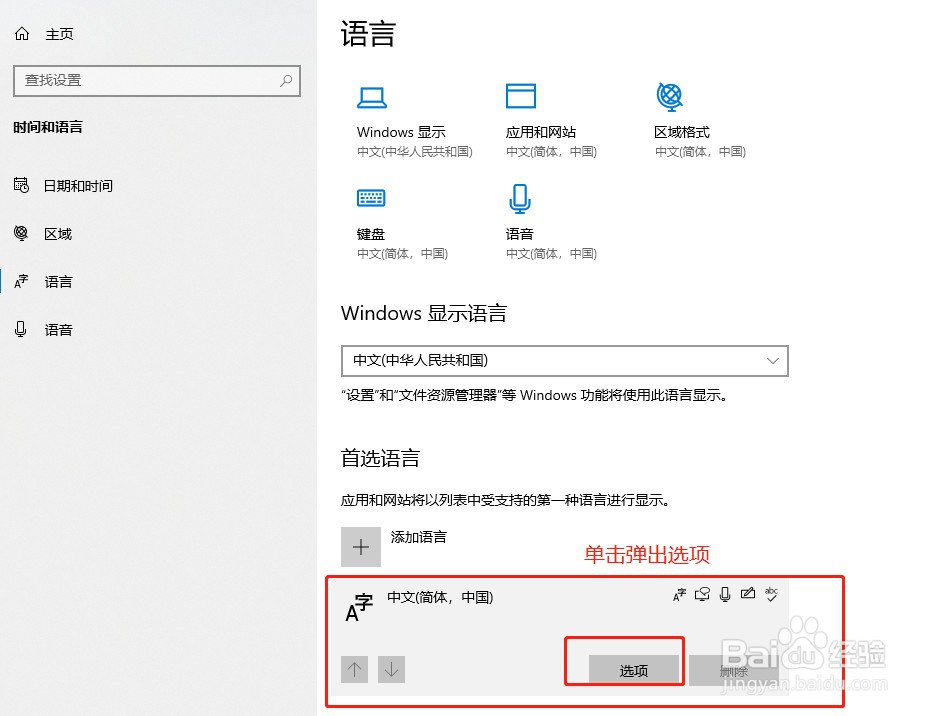940x716 pixels.
Task: Click the 删除 button
Action: click(x=734, y=670)
